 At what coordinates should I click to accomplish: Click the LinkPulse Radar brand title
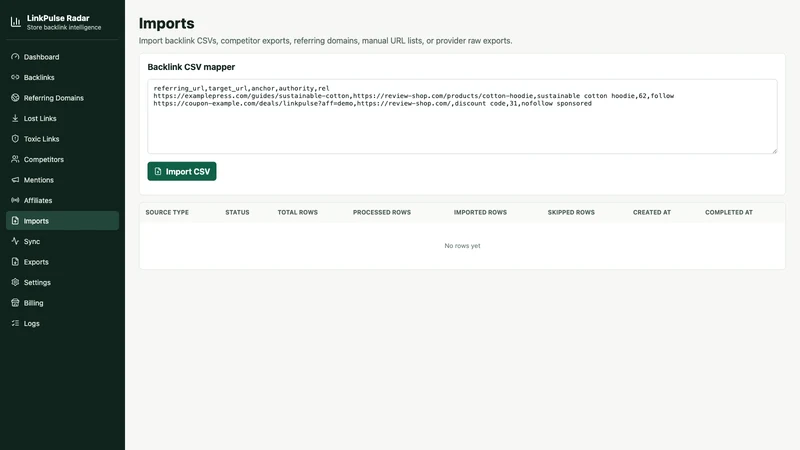point(58,18)
